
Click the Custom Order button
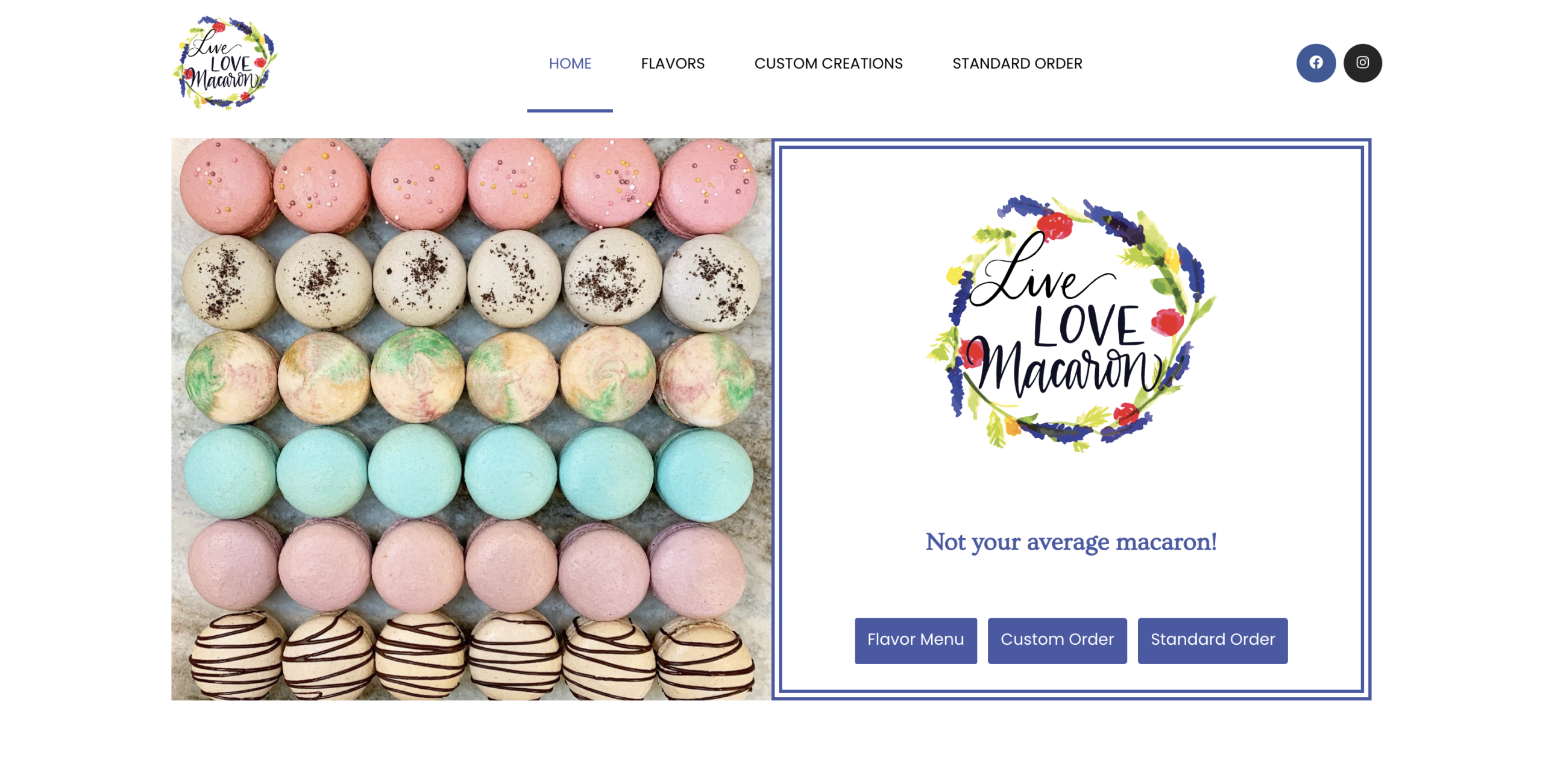(1057, 640)
